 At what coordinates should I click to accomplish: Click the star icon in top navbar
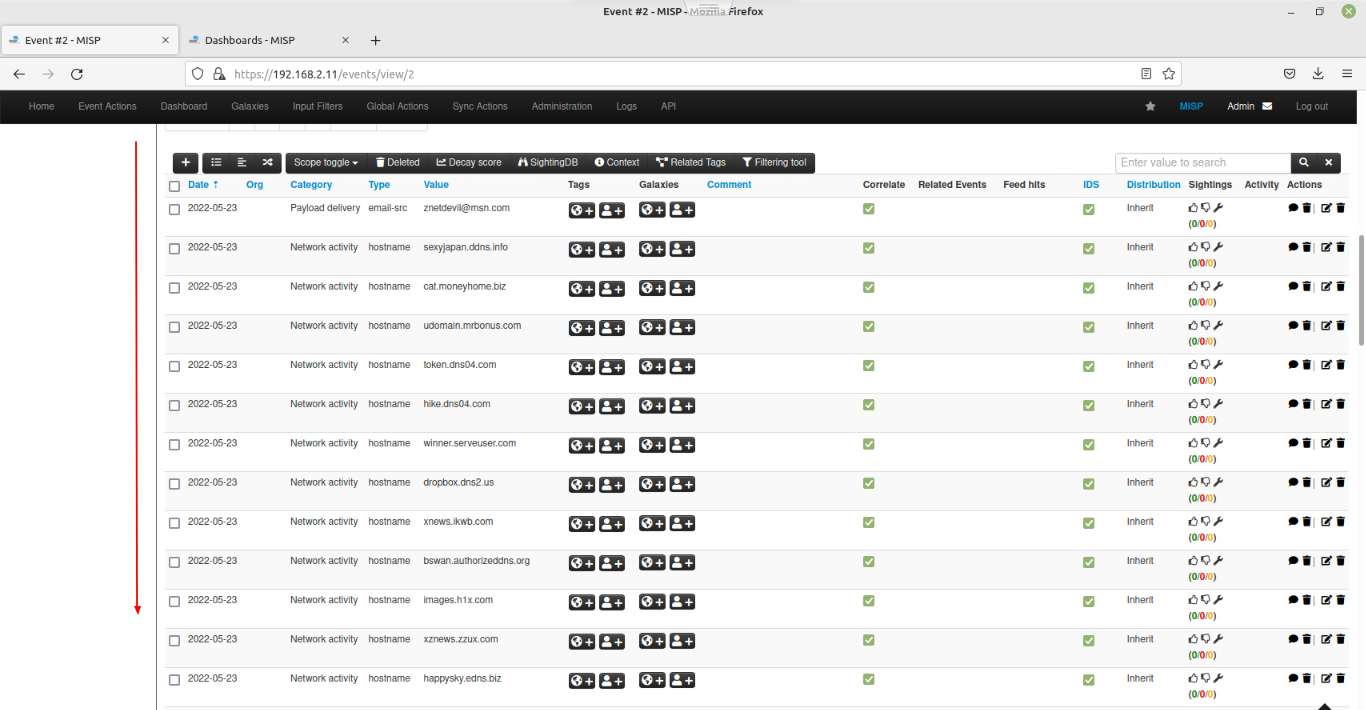pos(1150,106)
